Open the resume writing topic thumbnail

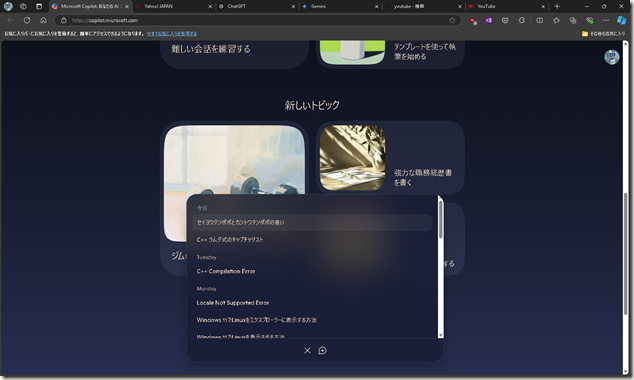pos(352,158)
